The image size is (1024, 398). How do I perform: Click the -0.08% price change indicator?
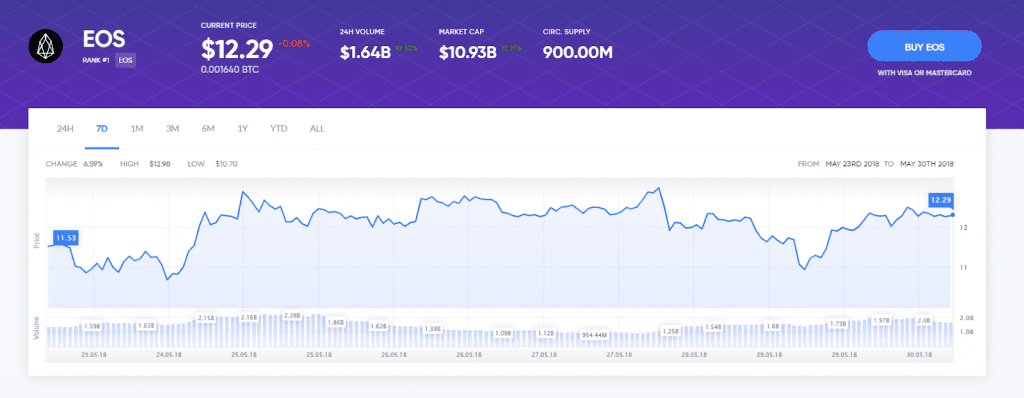[294, 44]
